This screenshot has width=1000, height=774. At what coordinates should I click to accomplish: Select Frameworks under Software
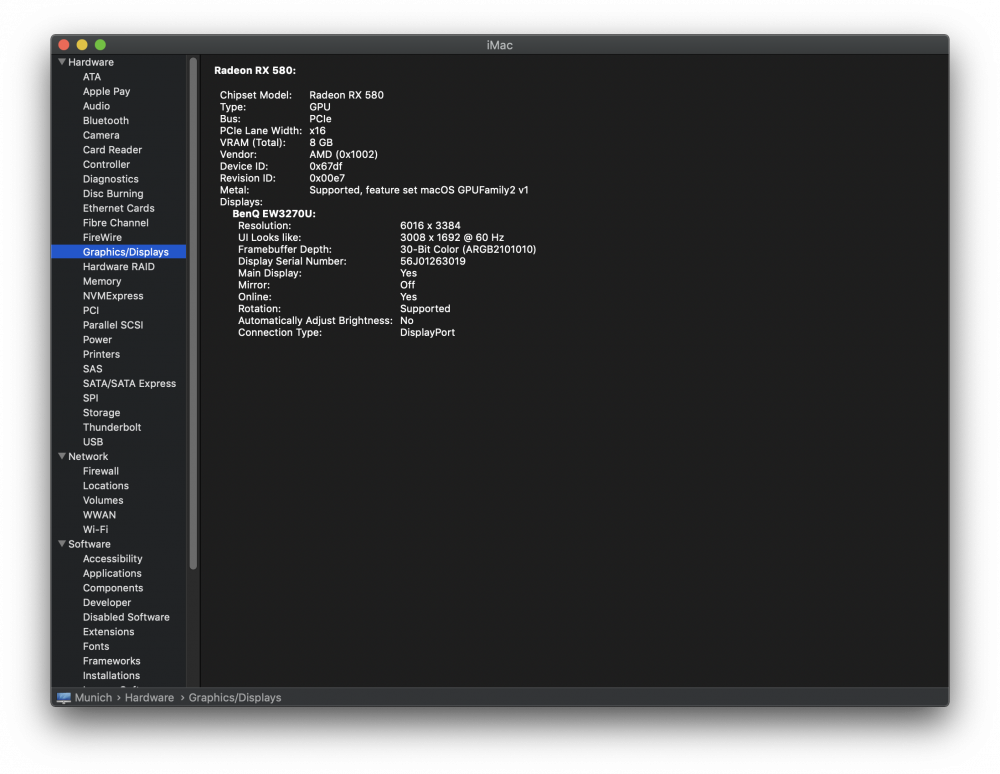pyautogui.click(x=112, y=661)
